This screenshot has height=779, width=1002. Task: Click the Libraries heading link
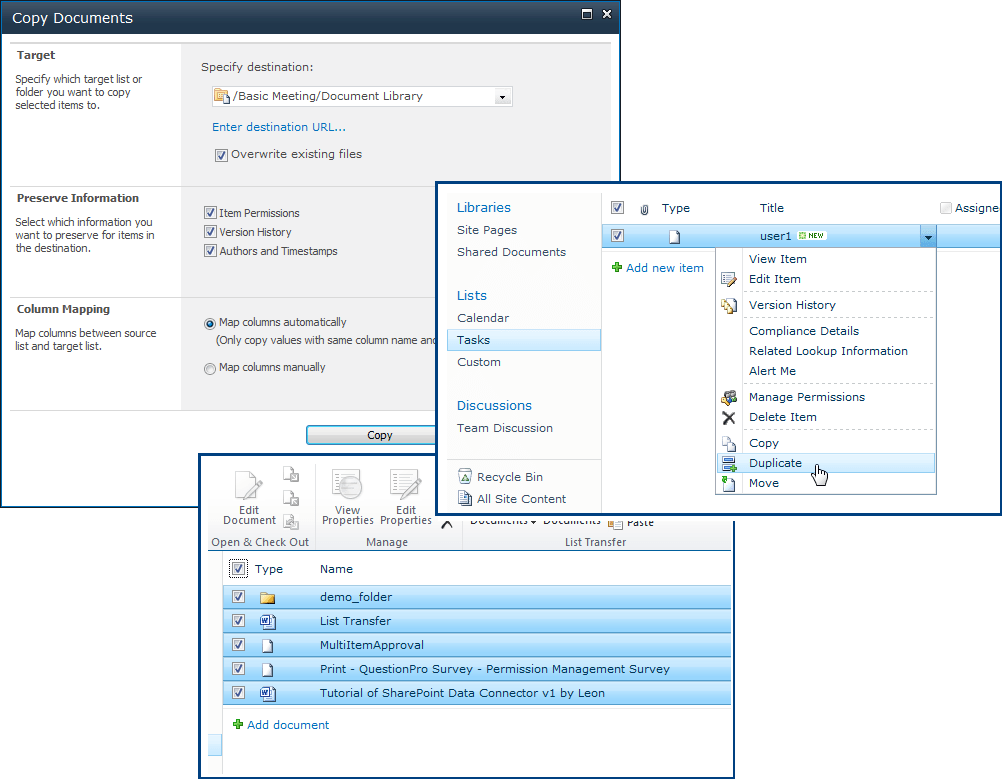point(484,207)
